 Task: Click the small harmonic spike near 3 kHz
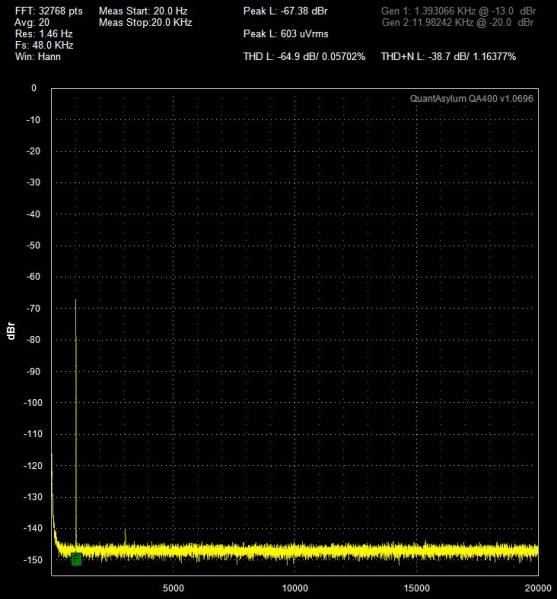(x=125, y=537)
